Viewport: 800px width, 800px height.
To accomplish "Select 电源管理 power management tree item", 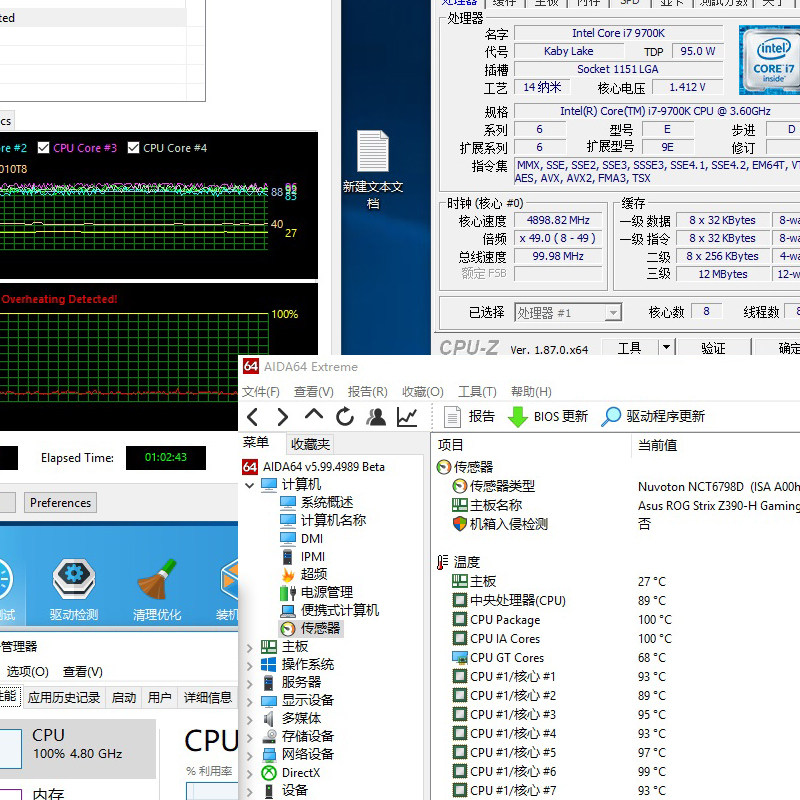I will point(317,592).
